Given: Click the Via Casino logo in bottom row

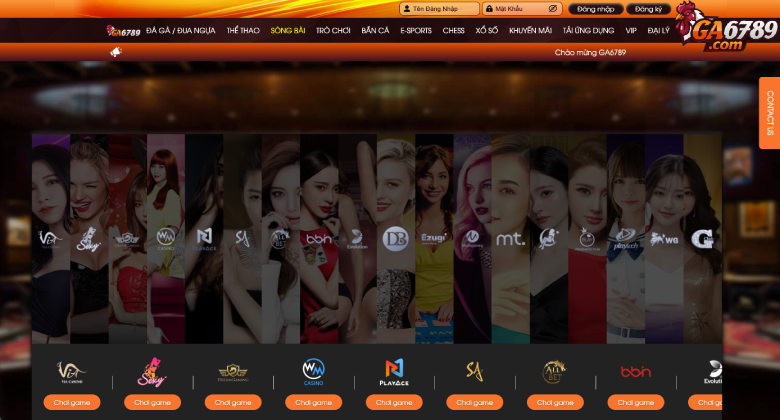Looking at the screenshot, I should [71, 372].
